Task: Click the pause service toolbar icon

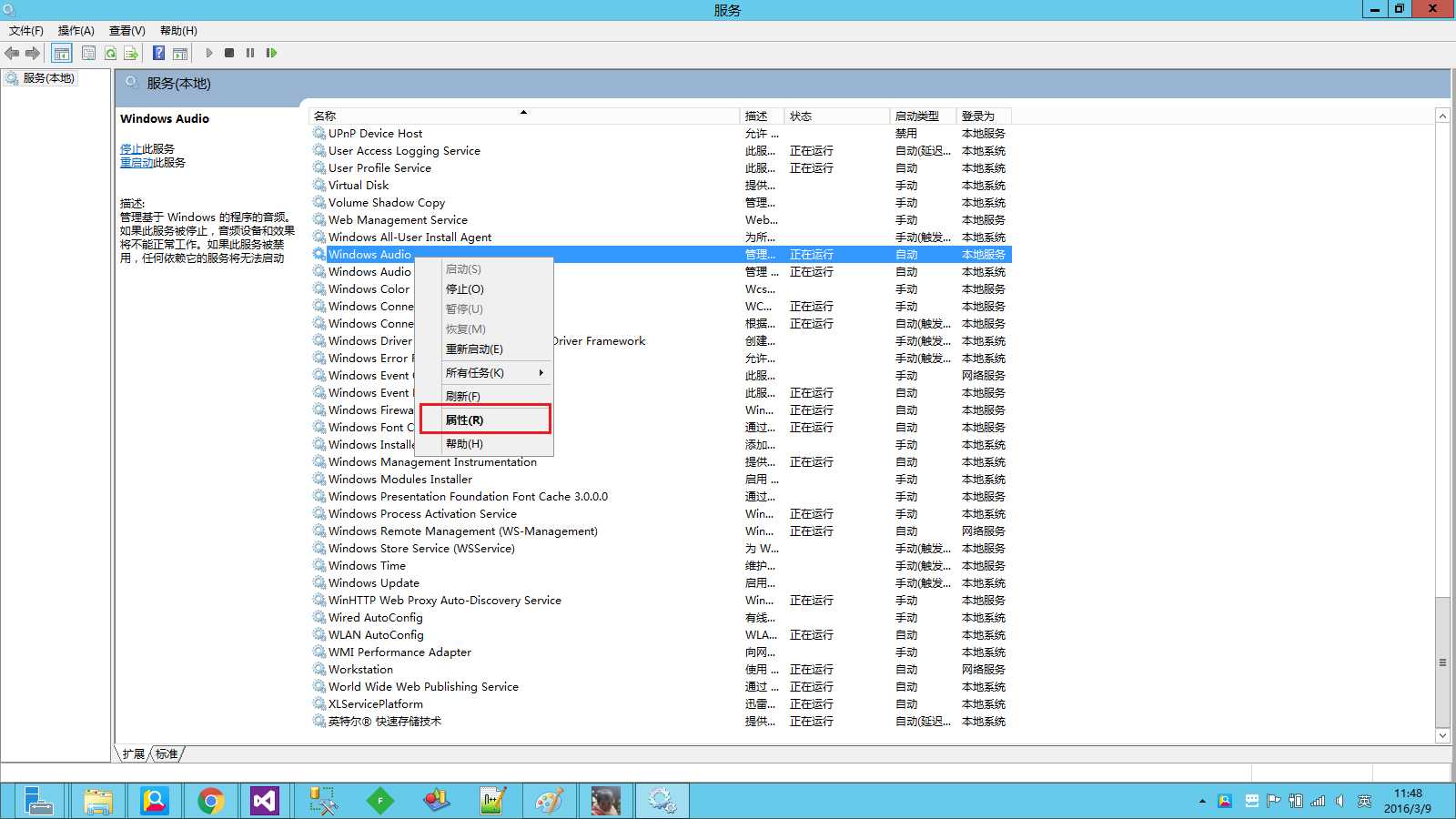Action: [x=250, y=53]
